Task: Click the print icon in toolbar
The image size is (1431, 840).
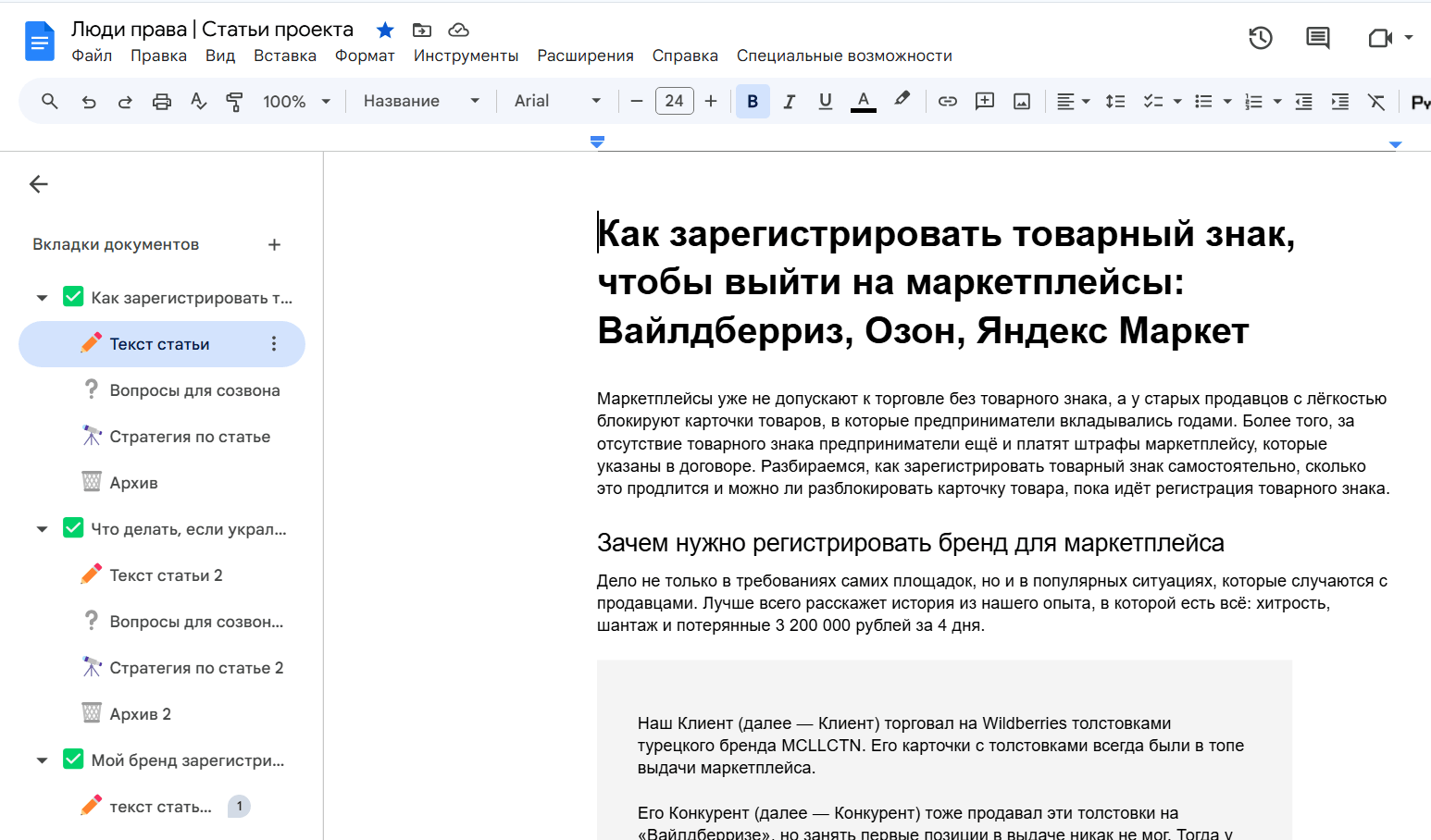Action: coord(162,102)
